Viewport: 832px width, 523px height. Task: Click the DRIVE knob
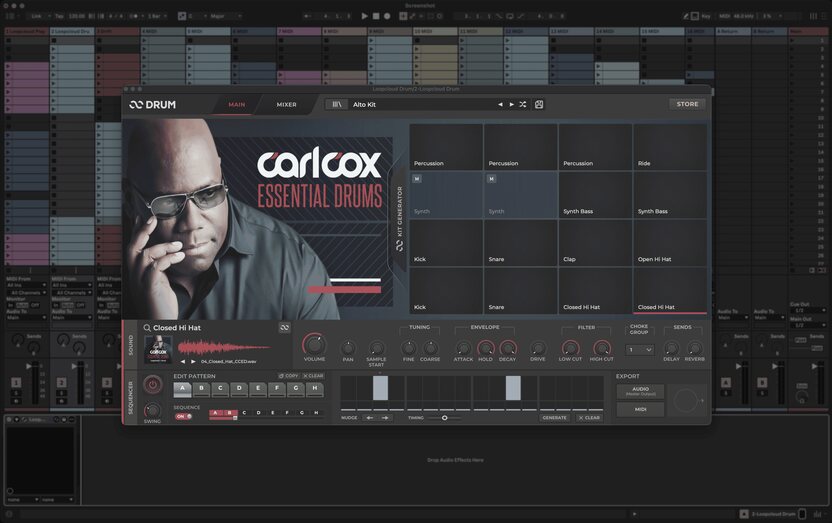click(538, 348)
